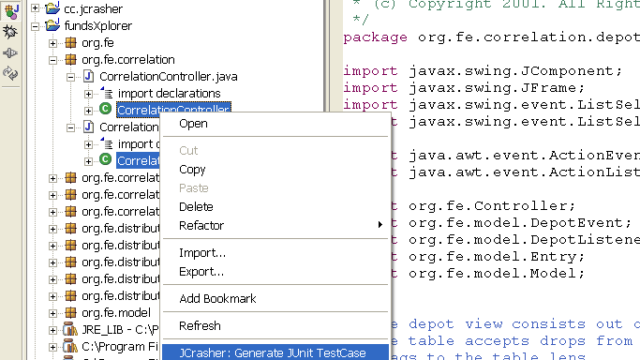This screenshot has width=640, height=360.
Task: Collapse the fundsXplorer project node
Action: point(35,26)
